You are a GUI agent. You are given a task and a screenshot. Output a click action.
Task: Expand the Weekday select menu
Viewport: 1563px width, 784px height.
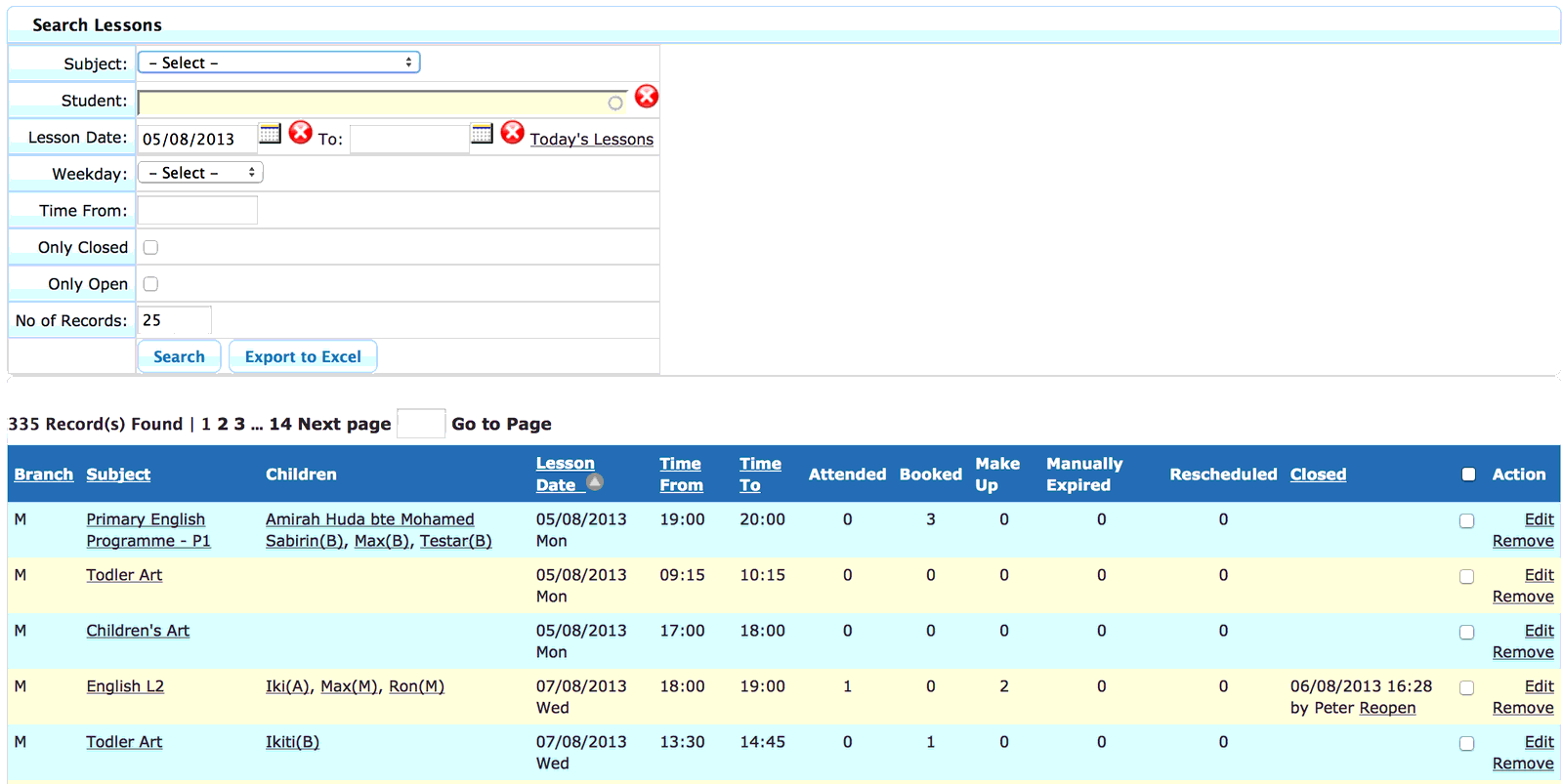200,173
